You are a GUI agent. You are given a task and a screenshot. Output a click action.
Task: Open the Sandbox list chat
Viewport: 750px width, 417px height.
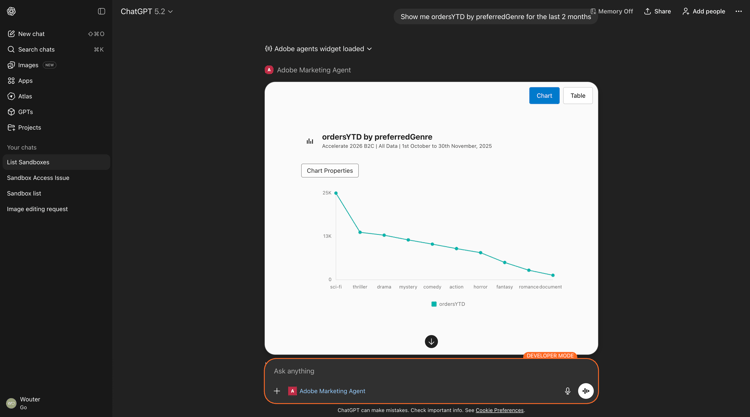[x=56, y=193]
